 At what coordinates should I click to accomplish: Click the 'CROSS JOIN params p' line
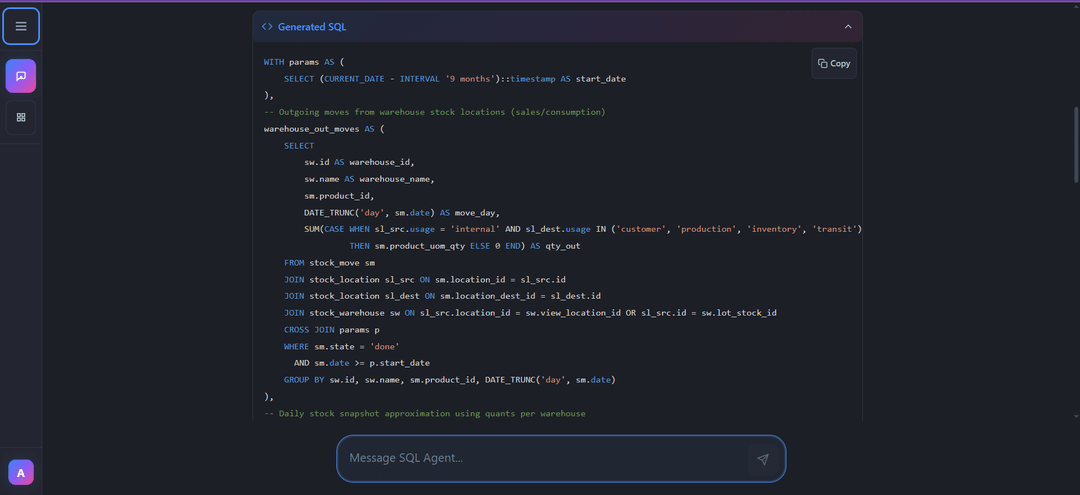(331, 330)
